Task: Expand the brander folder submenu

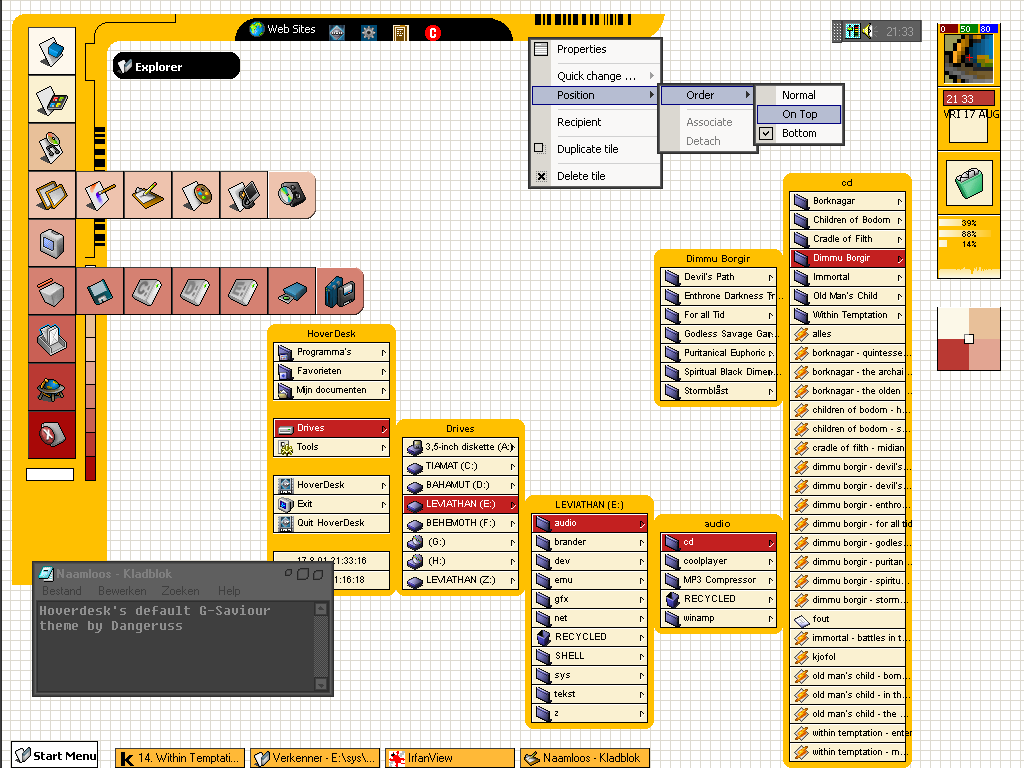Action: point(589,542)
